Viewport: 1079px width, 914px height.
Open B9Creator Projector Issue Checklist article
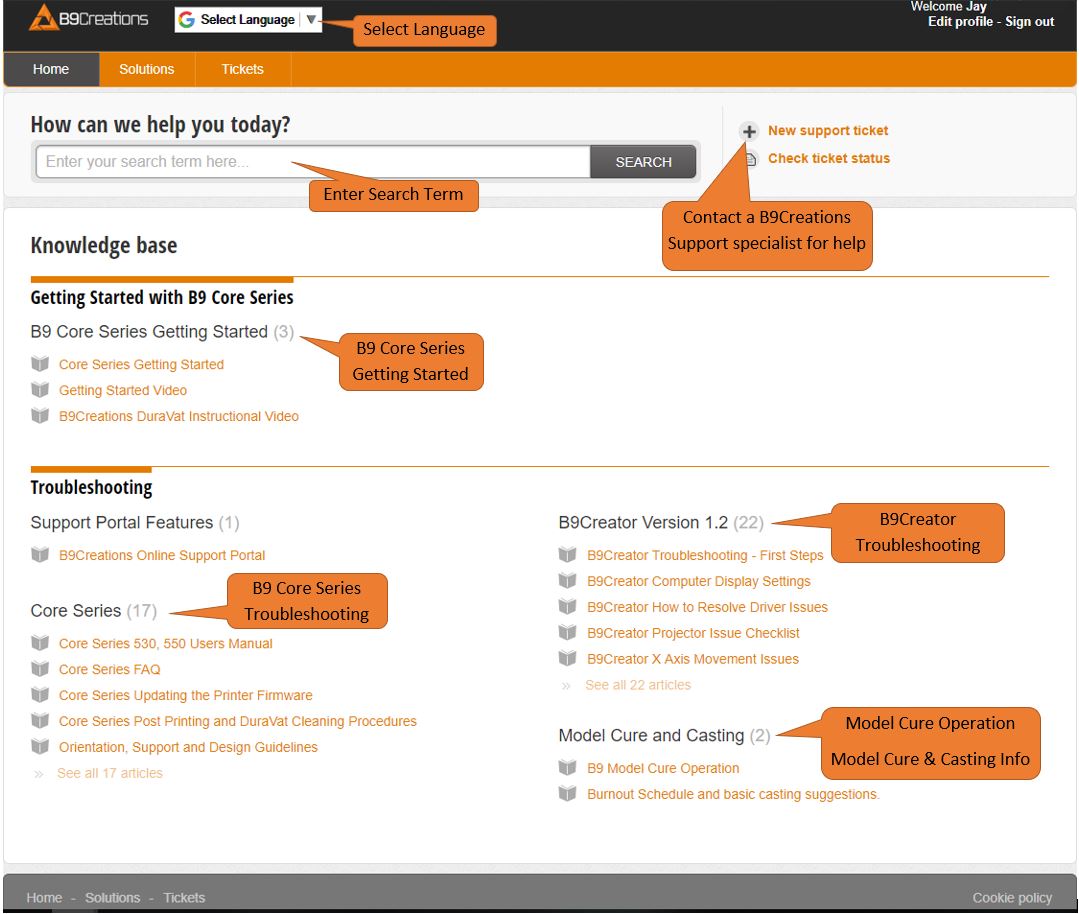click(x=693, y=633)
